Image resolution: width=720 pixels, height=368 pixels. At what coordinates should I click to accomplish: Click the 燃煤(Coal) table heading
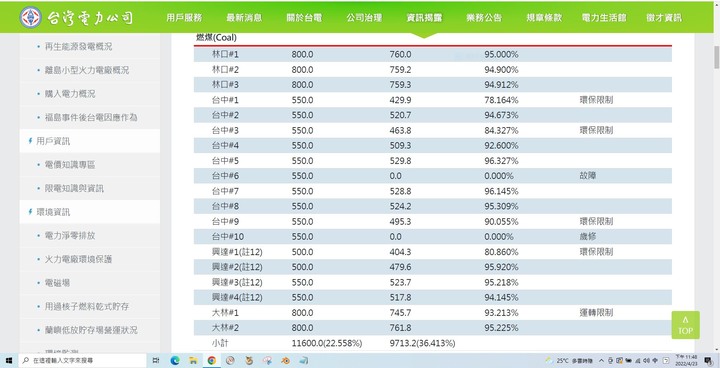pos(216,38)
